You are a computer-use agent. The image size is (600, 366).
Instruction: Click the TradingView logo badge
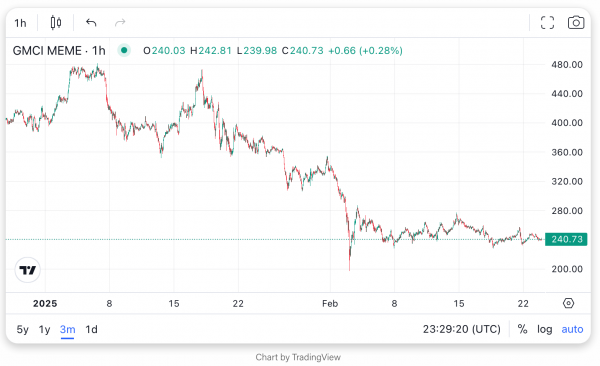coord(28,270)
